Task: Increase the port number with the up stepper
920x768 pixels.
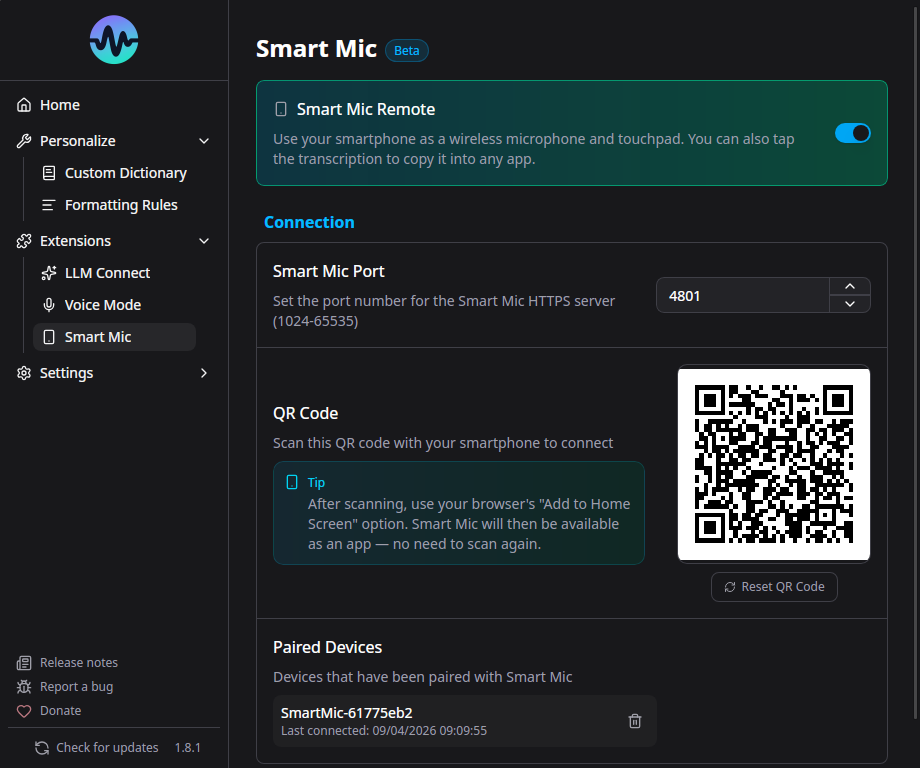Action: pos(849,285)
